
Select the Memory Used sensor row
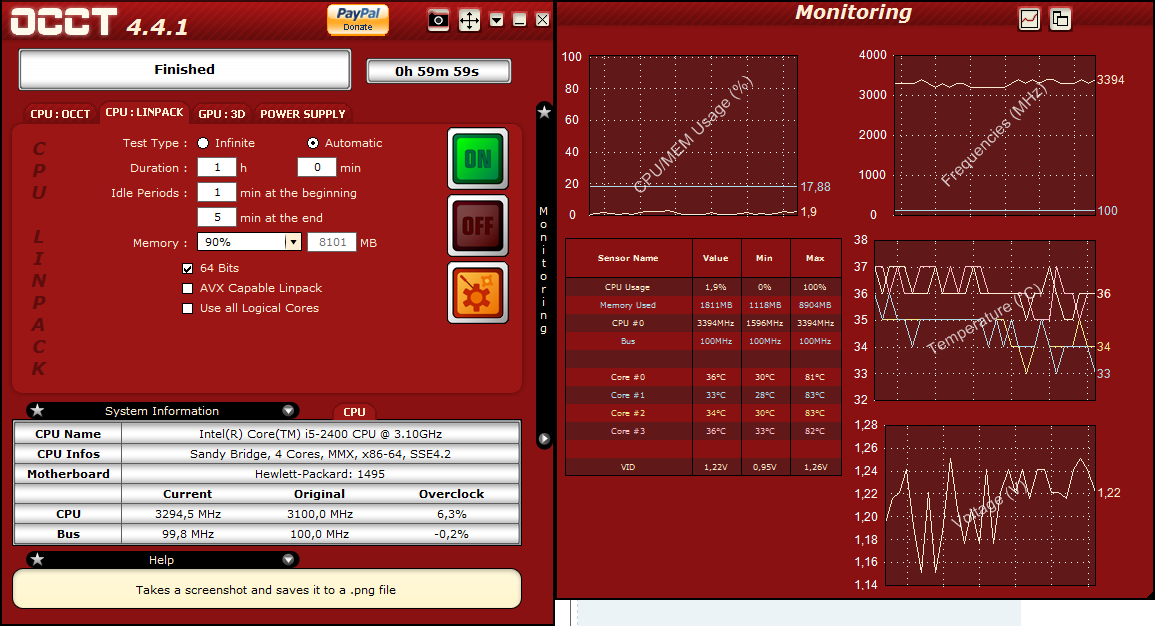click(x=703, y=305)
